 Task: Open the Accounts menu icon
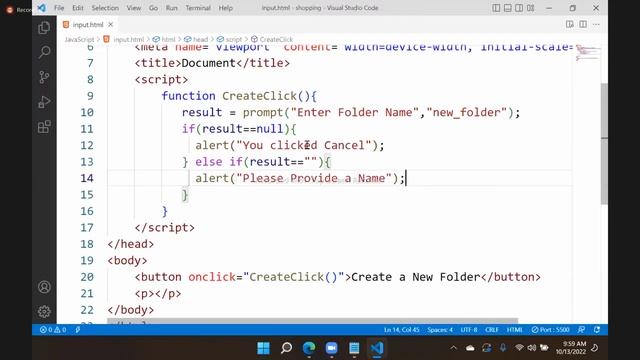[44, 287]
